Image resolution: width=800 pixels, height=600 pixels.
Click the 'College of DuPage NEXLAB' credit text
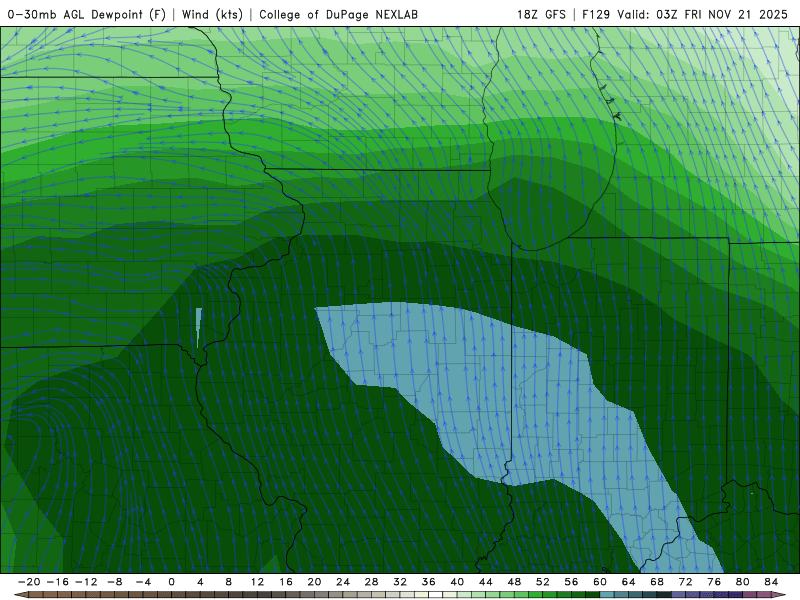[x=338, y=14]
